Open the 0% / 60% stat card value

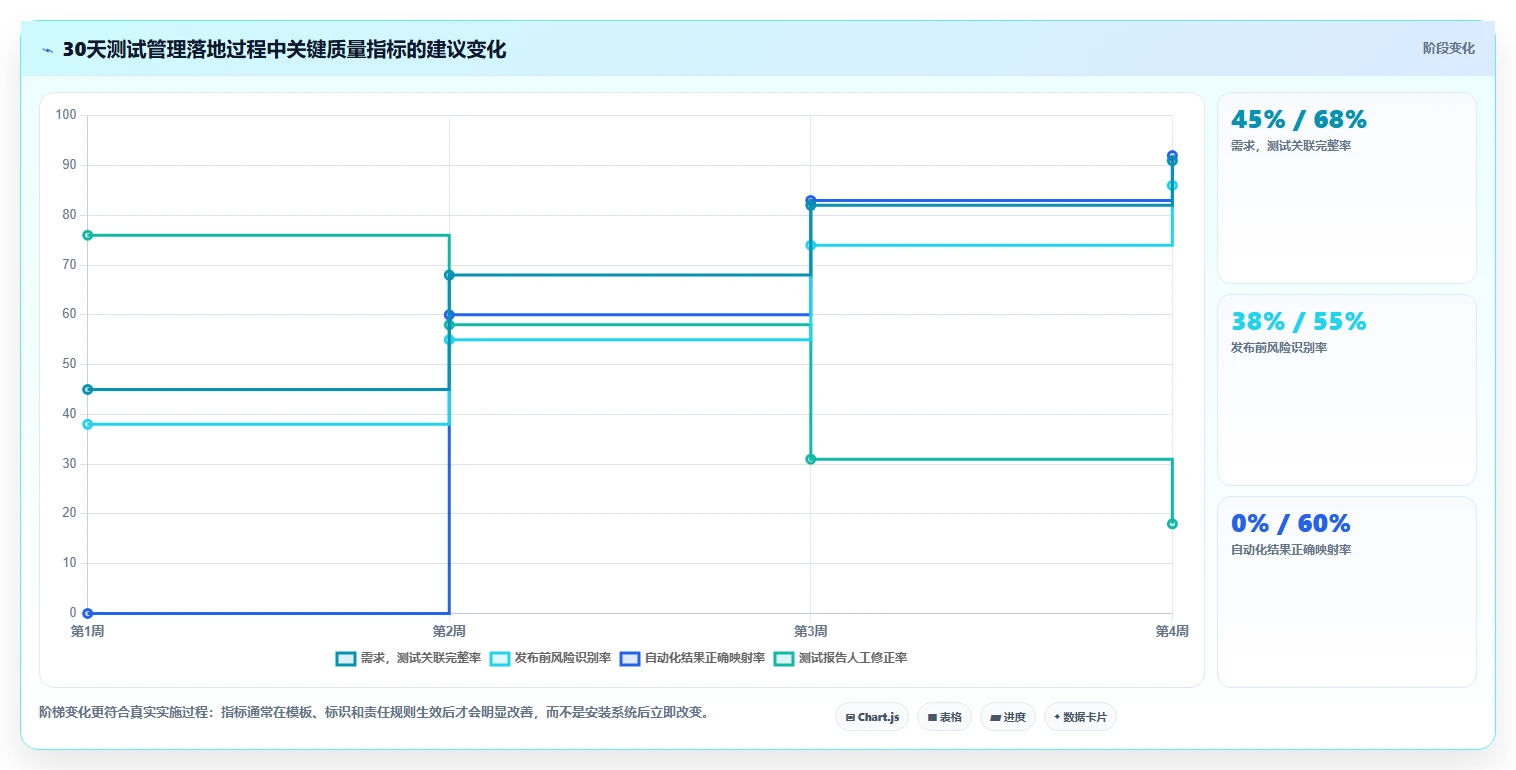[1290, 523]
